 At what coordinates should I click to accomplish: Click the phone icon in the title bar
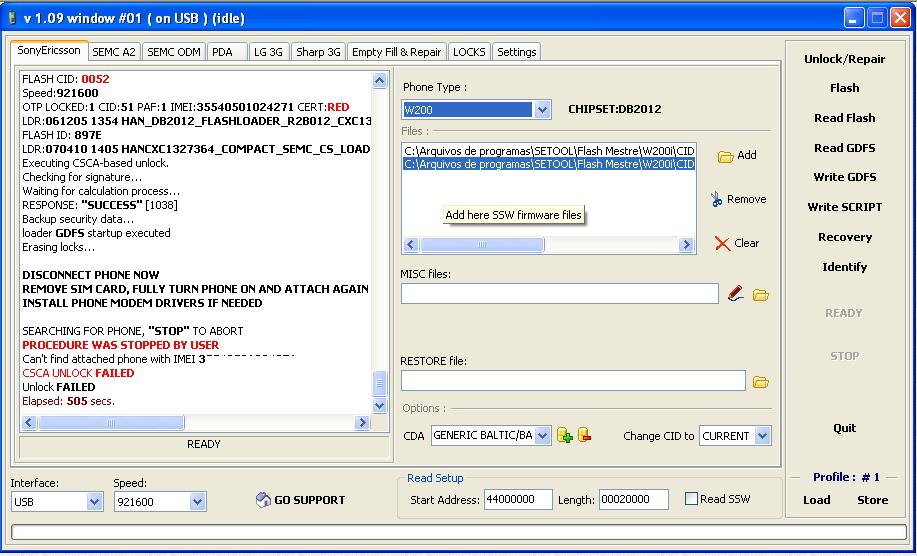coord(12,18)
